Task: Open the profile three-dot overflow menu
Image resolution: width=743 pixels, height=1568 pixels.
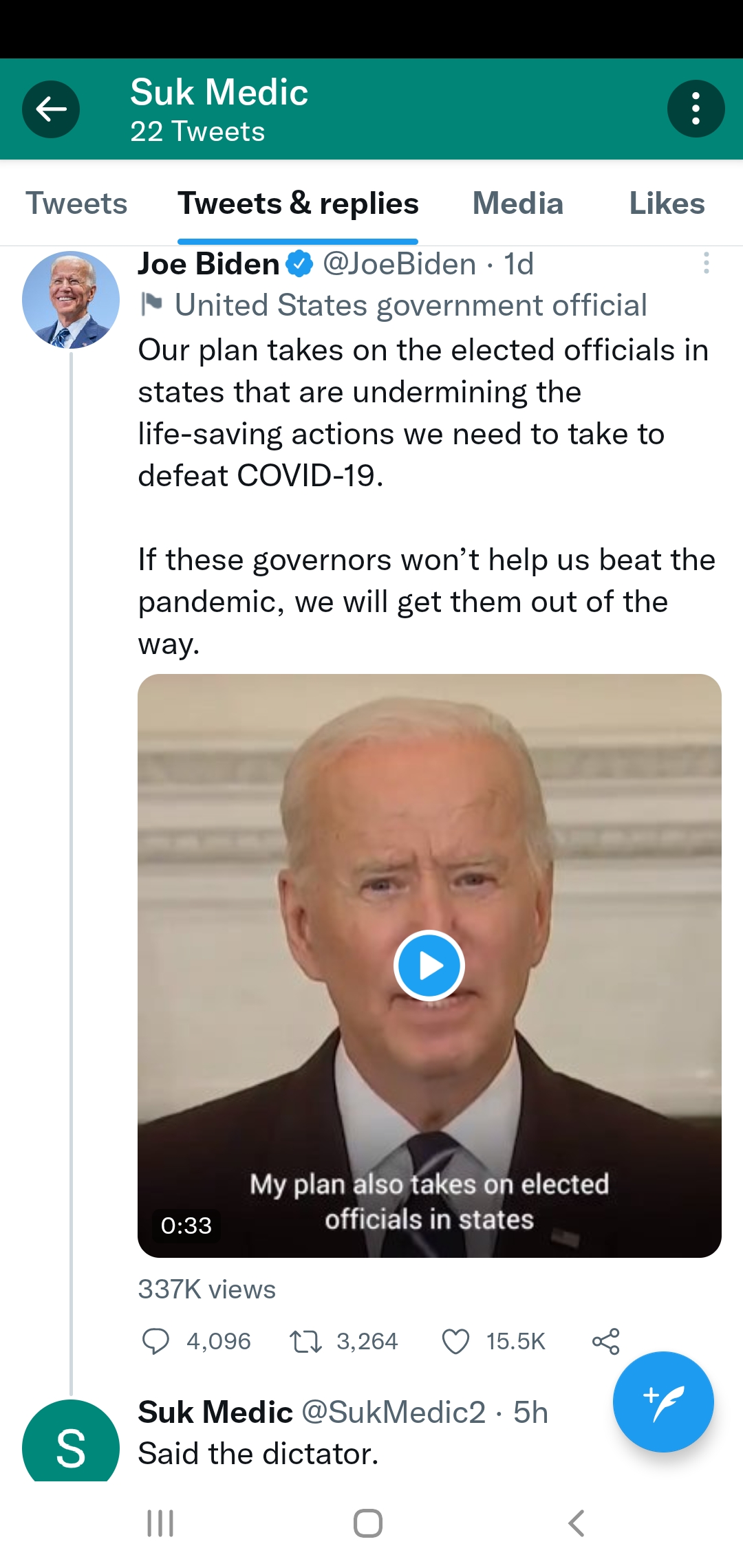Action: coord(696,109)
